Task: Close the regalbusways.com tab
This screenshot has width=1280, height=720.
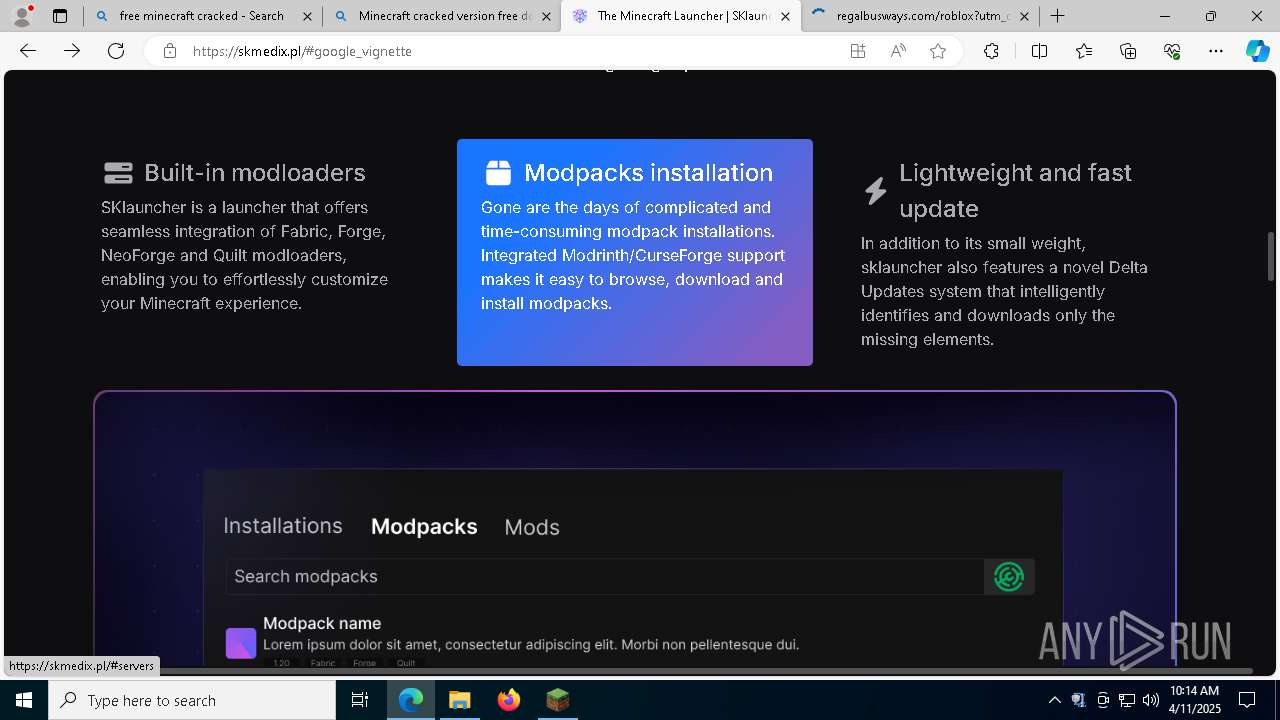Action: tap(1024, 16)
